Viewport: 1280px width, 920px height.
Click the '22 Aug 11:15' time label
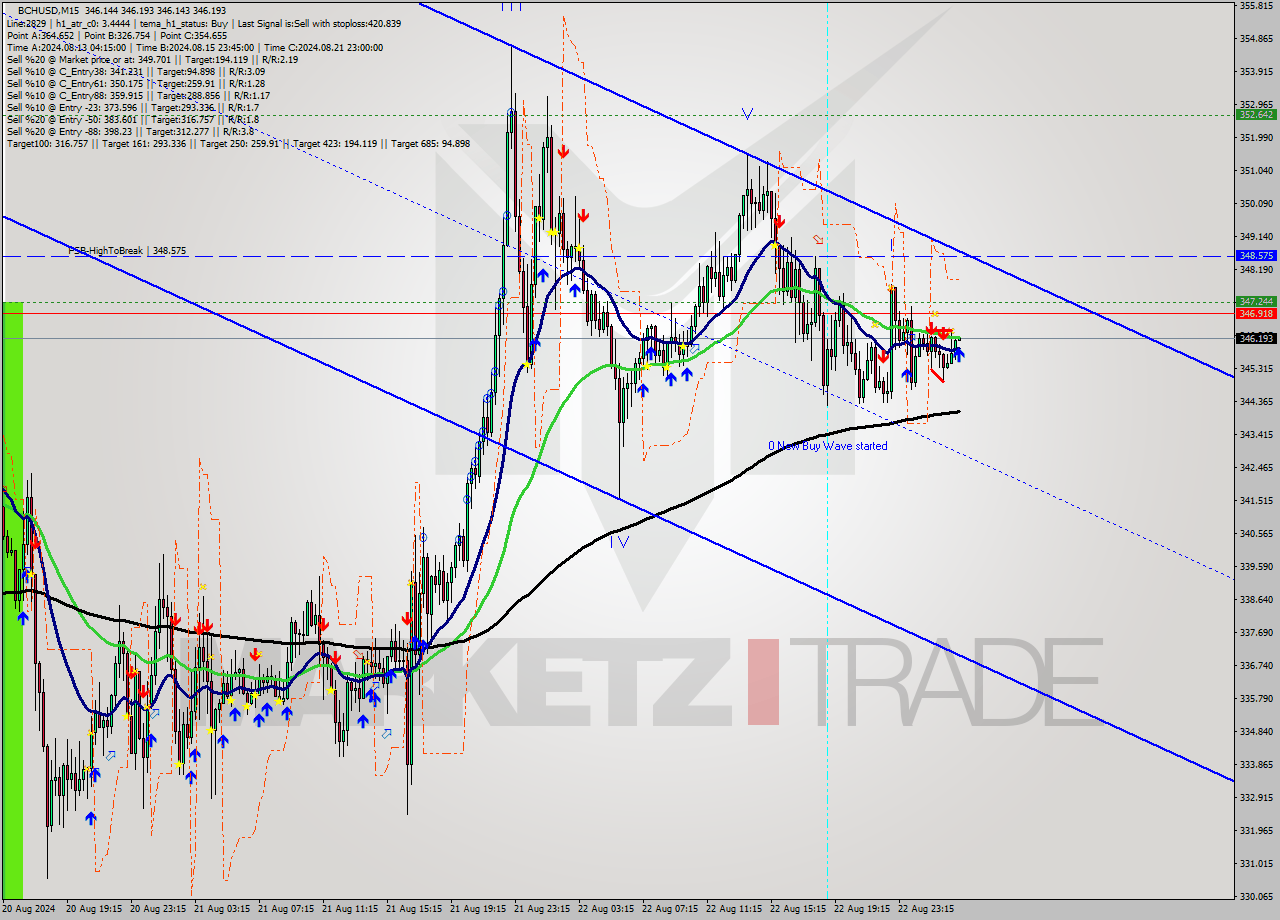click(734, 909)
